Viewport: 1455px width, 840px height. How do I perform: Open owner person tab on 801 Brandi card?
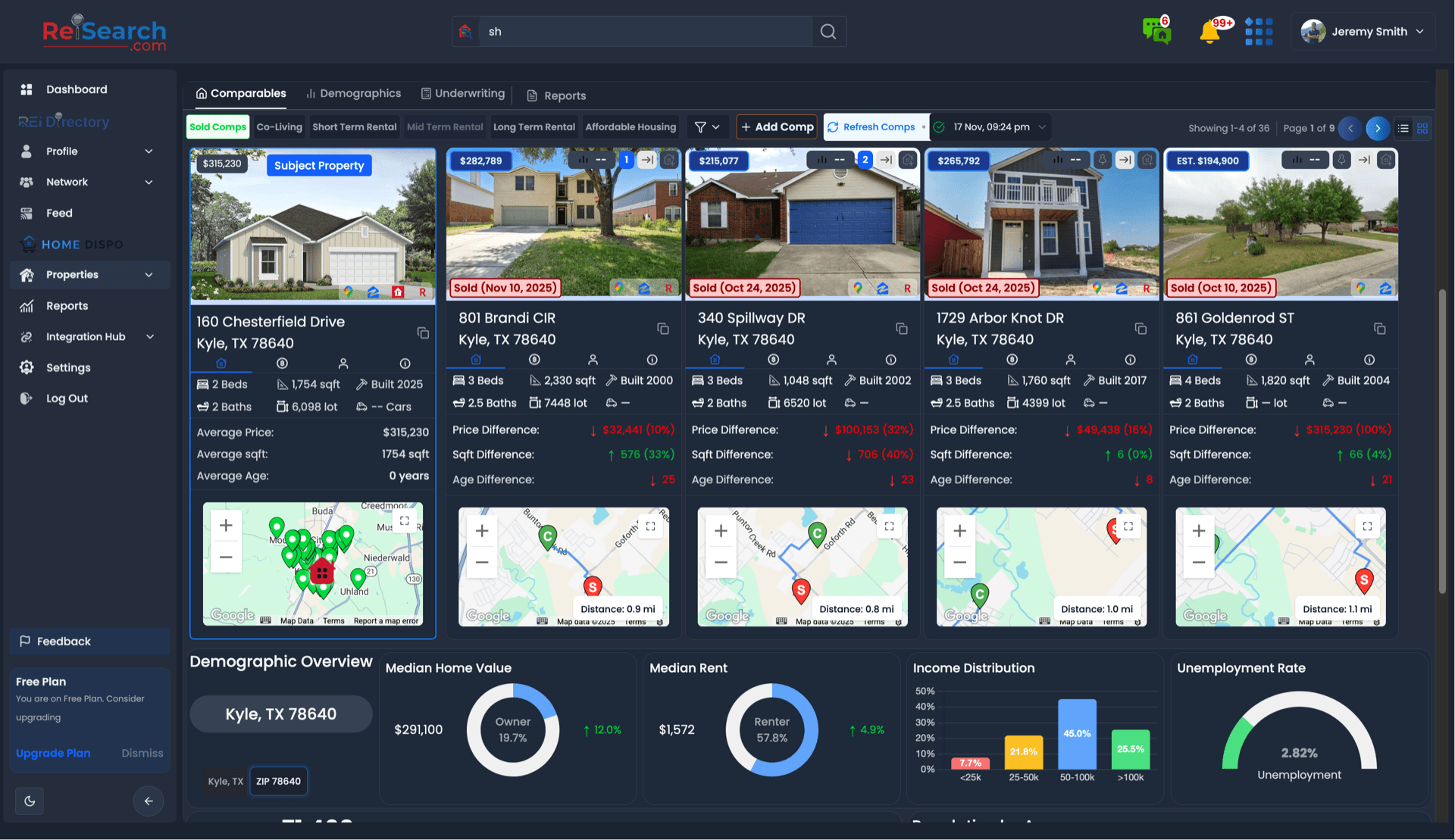pos(593,360)
